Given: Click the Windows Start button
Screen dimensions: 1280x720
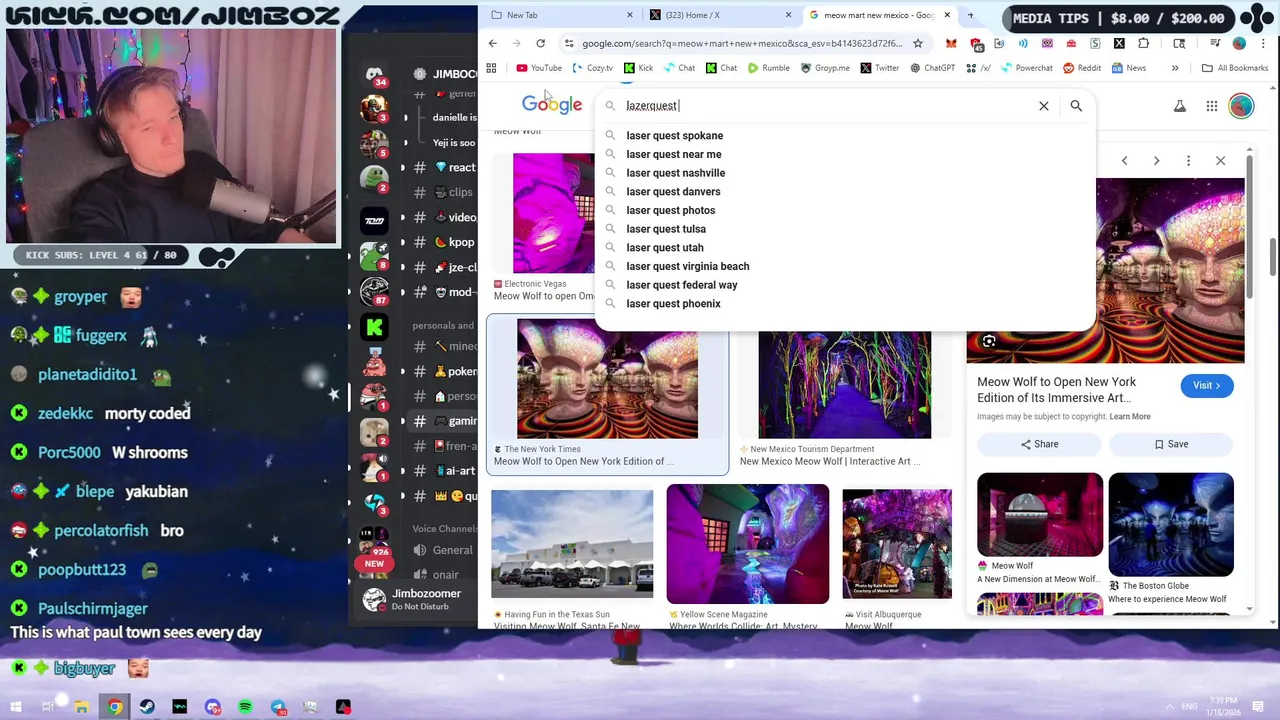Looking at the screenshot, I should coord(16,707).
